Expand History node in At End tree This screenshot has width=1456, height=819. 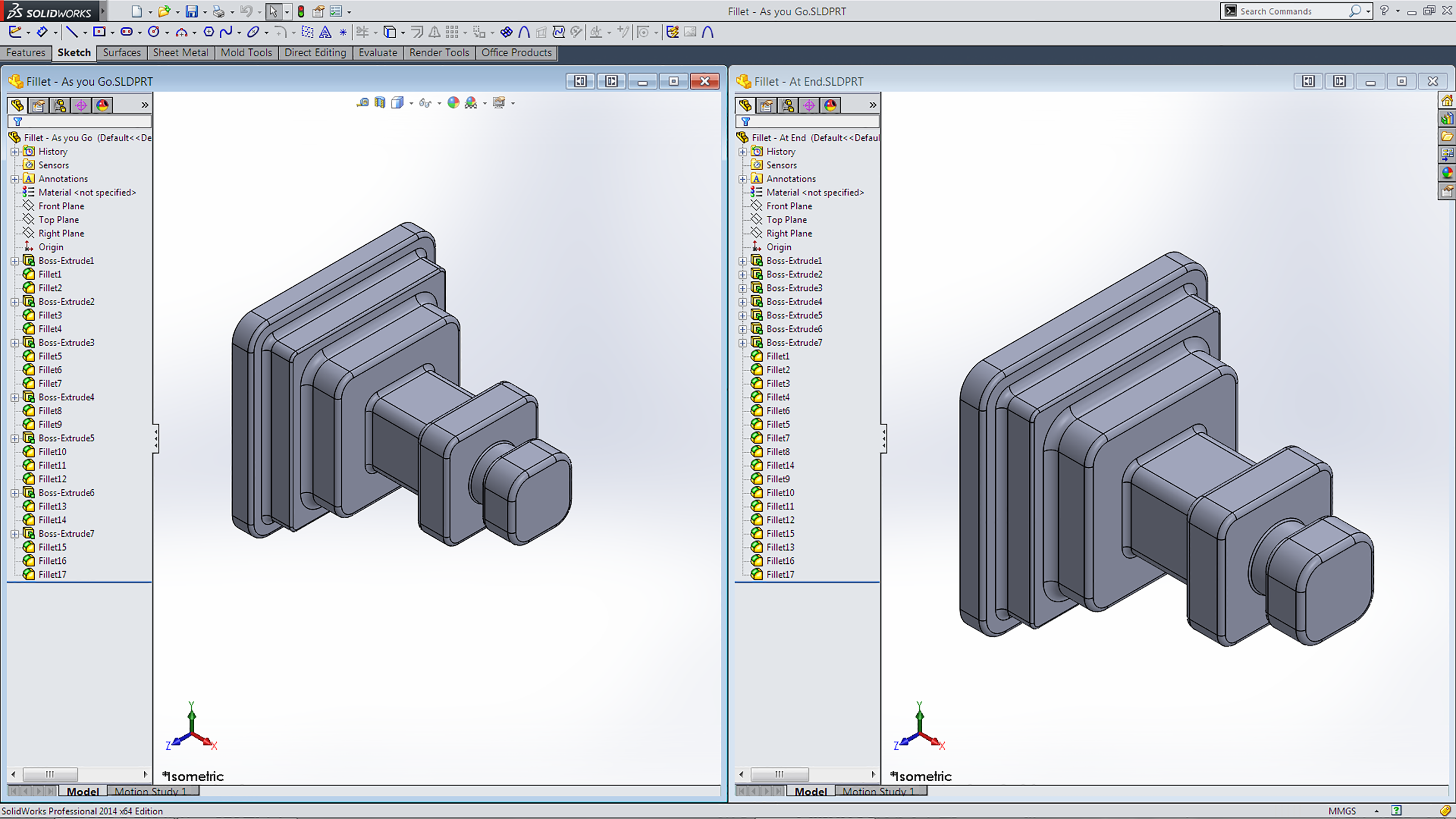coord(743,152)
